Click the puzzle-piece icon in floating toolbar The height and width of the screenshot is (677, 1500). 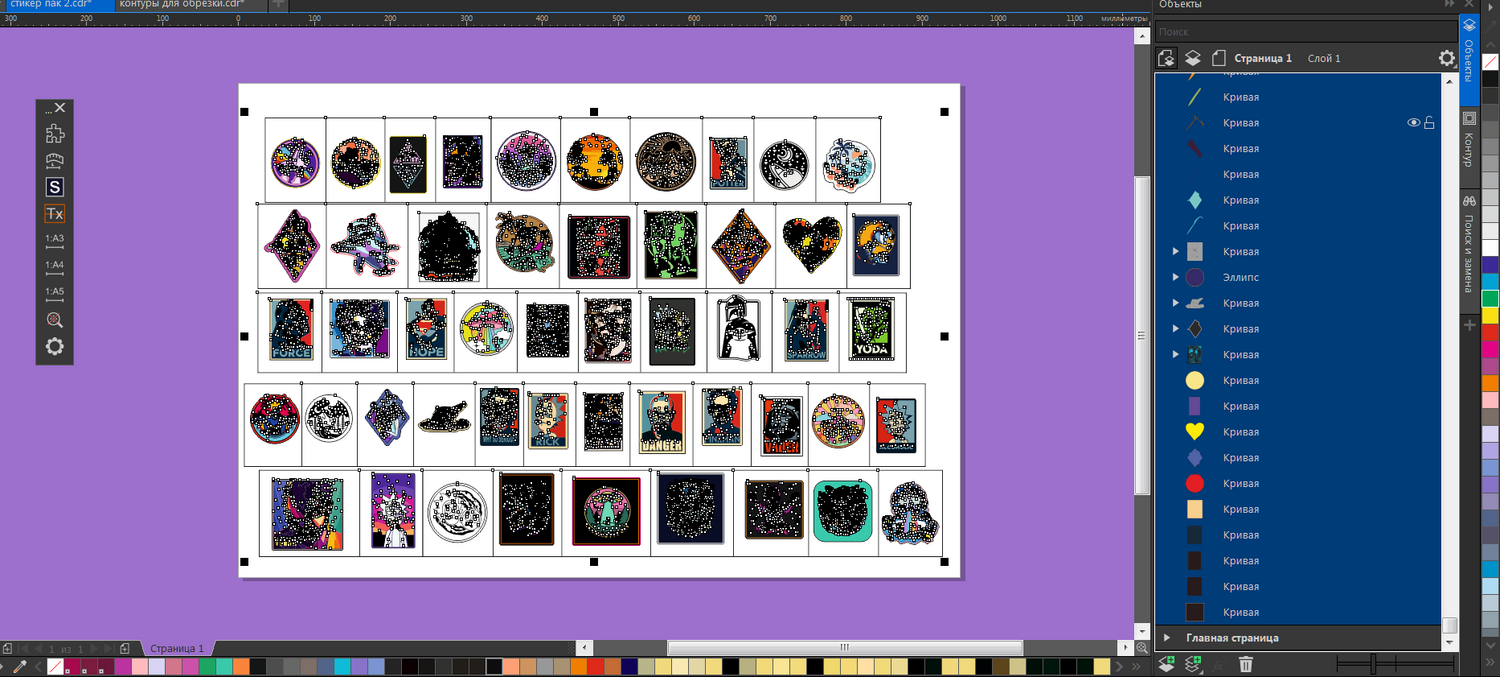pyautogui.click(x=55, y=133)
